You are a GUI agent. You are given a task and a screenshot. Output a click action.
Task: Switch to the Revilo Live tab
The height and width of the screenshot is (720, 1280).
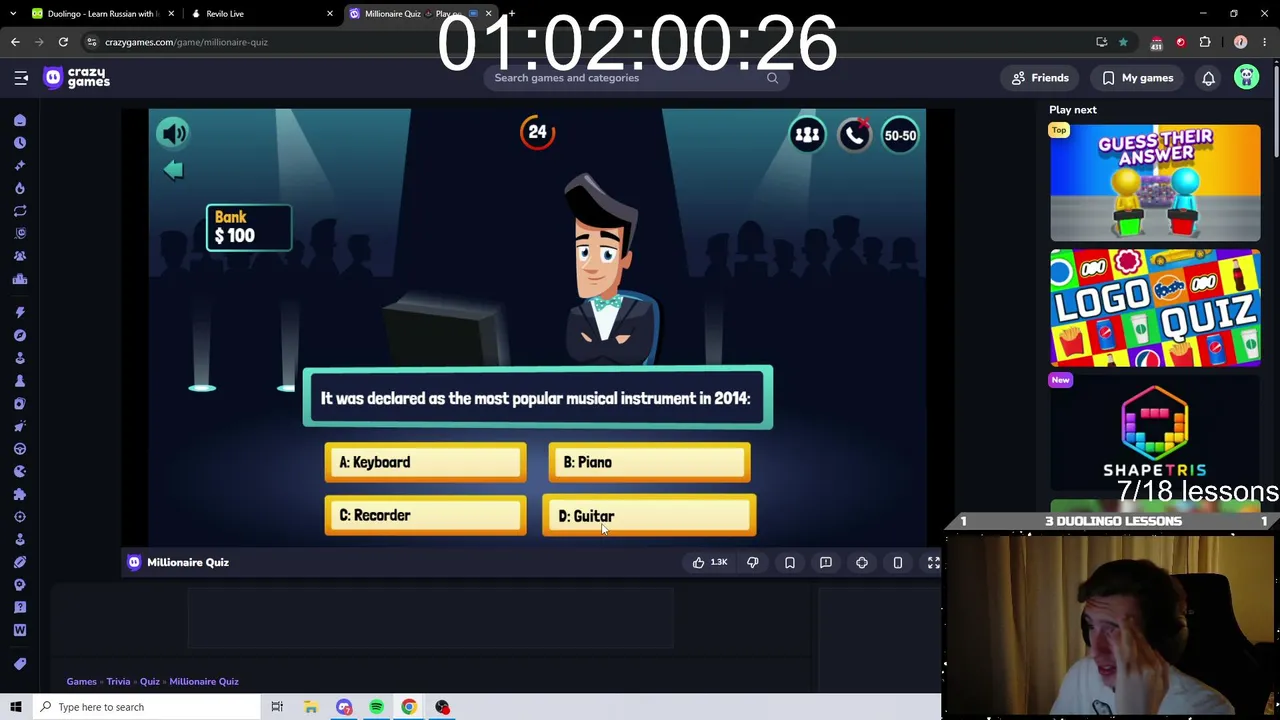[x=260, y=14]
